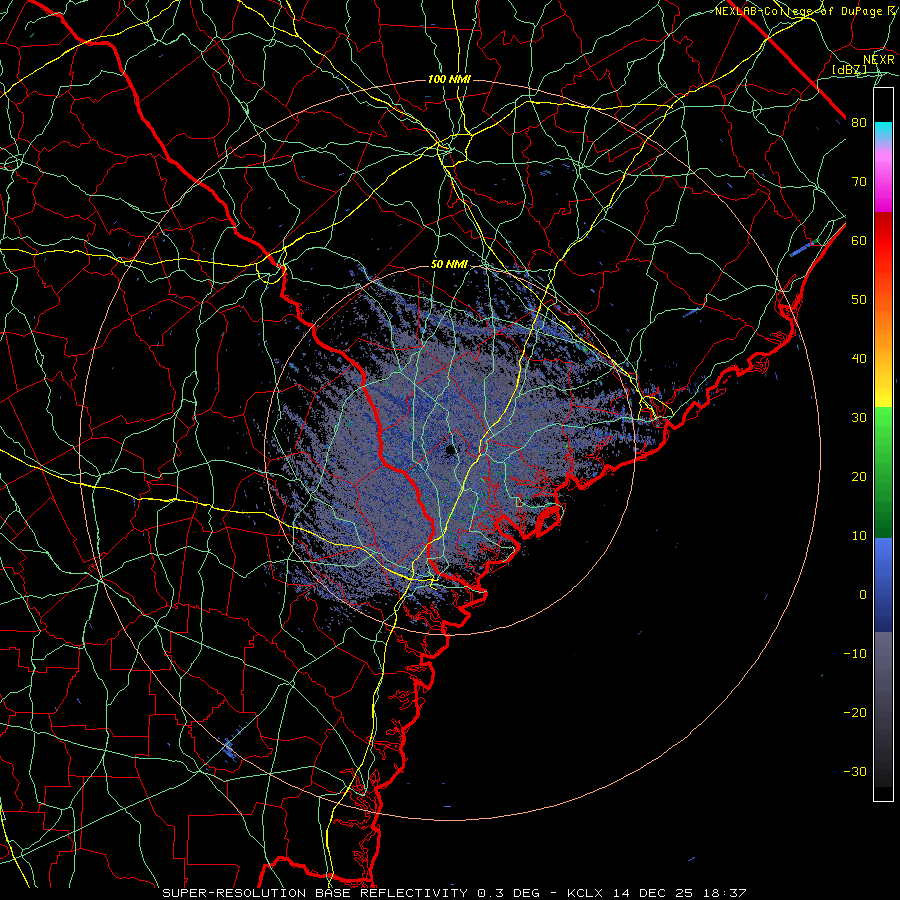
Task: Click the "100 NMI" range ring label
Action: tap(449, 79)
